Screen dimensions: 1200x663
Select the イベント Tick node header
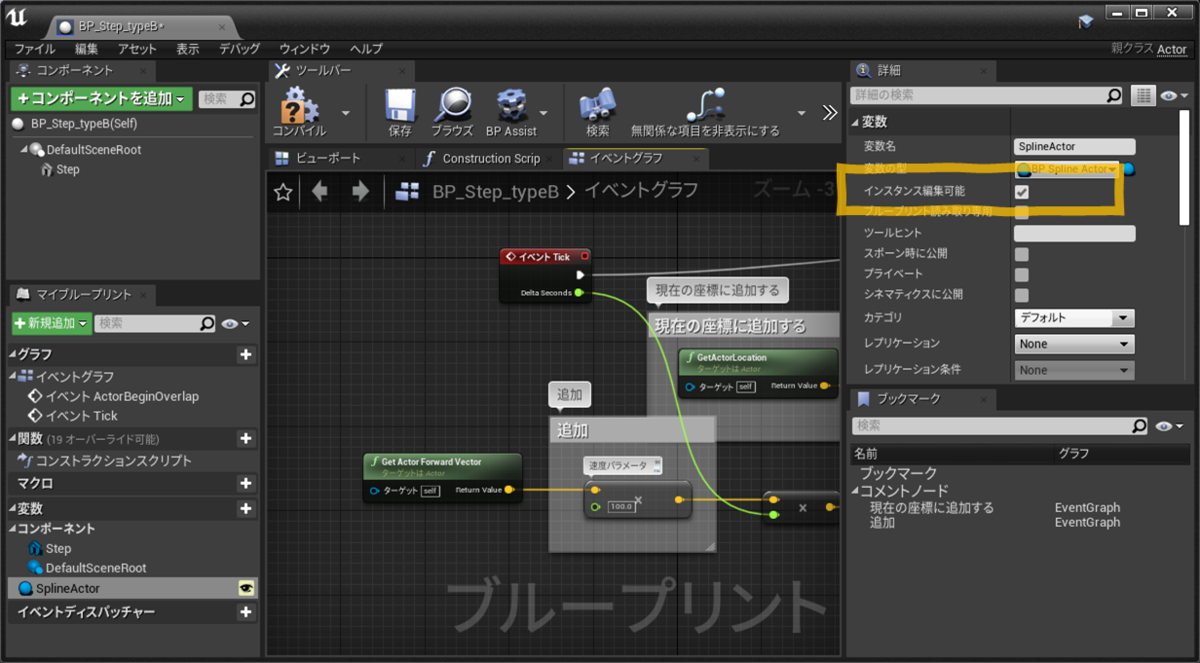(545, 257)
